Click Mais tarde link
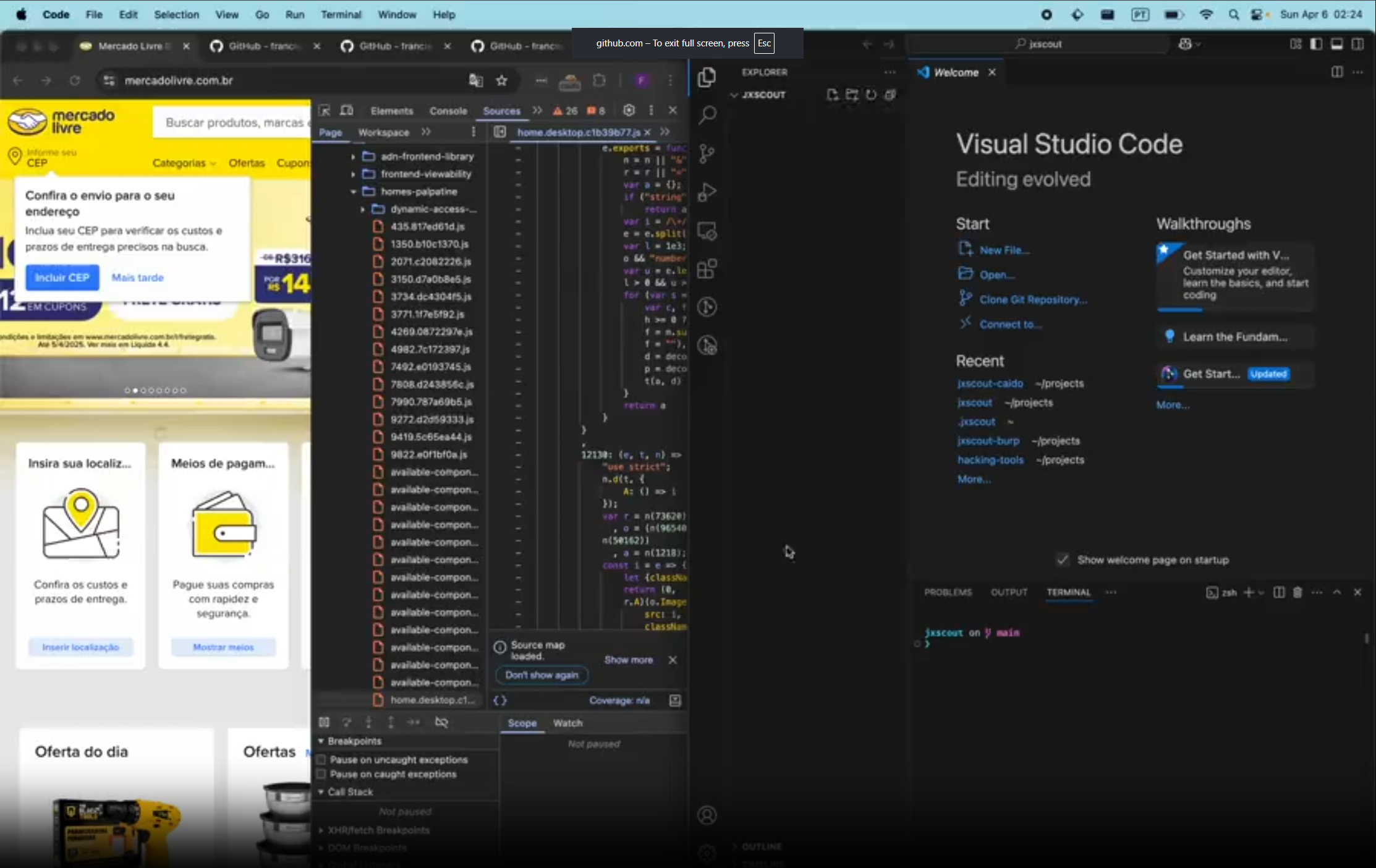This screenshot has width=1376, height=868. (137, 278)
